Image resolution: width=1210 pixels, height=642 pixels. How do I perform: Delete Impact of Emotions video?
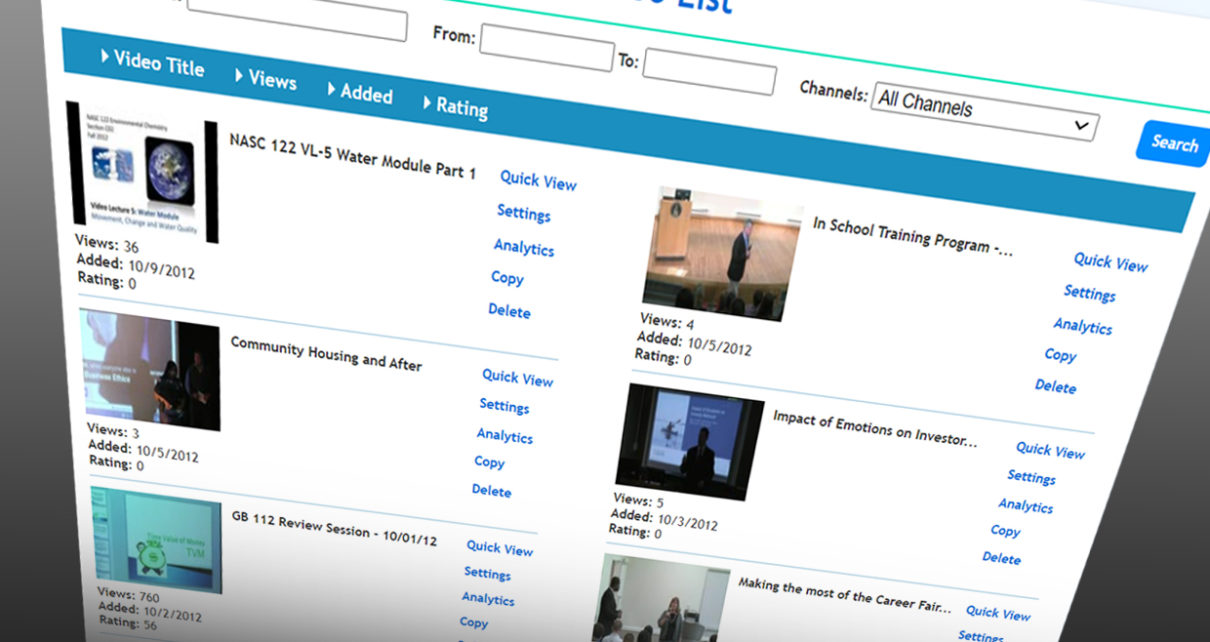(1001, 557)
